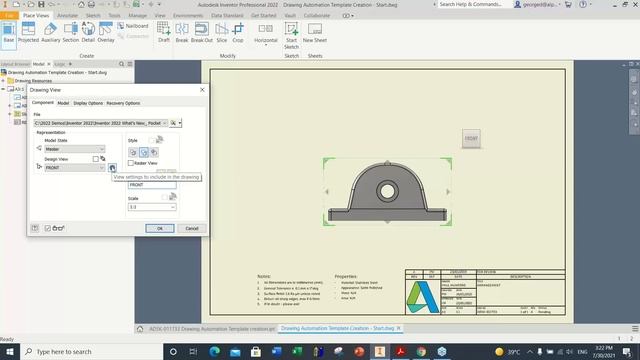
Task: Select the drawing root node in browser
Action: [57, 72]
